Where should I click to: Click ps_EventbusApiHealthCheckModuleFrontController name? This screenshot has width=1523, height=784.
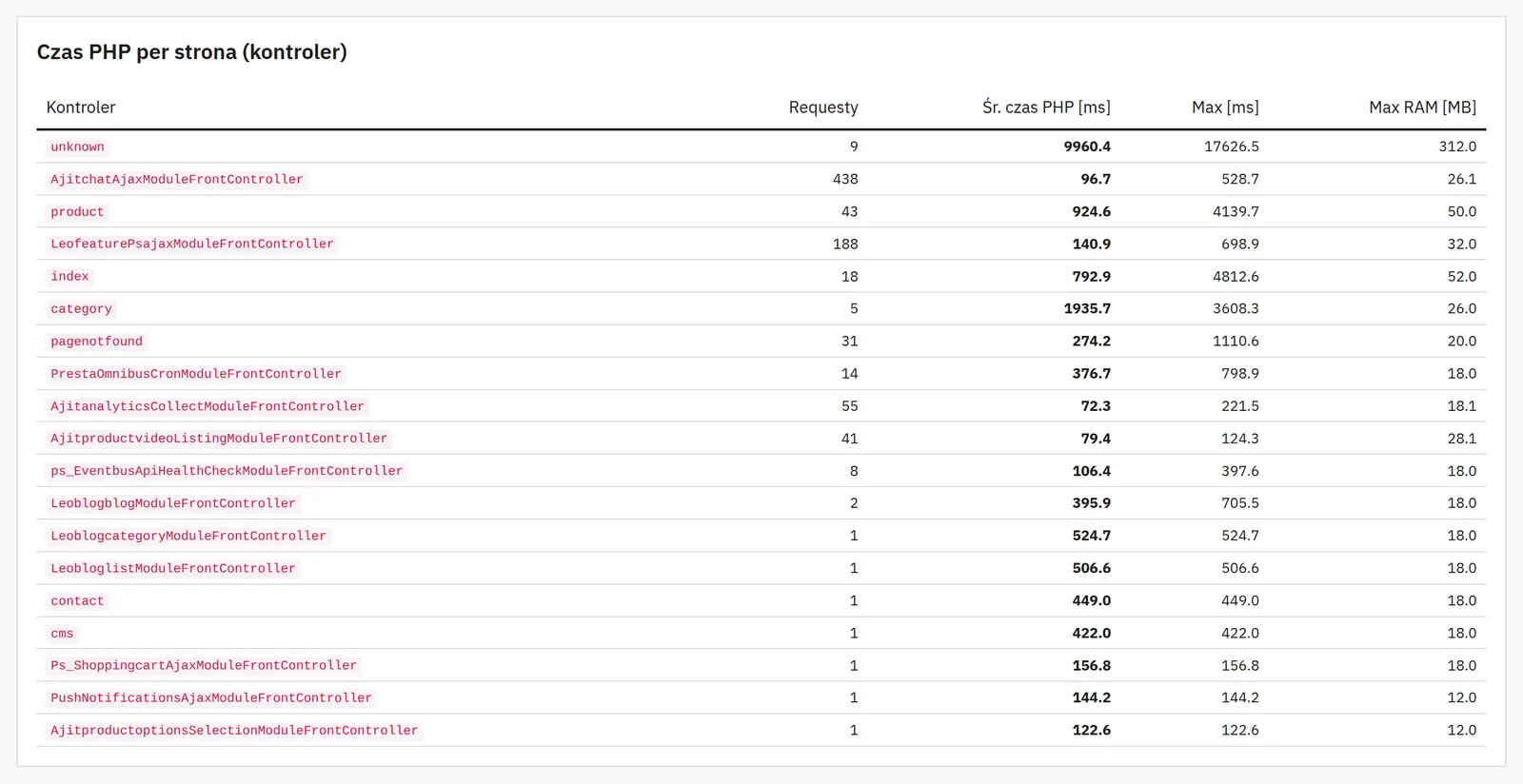point(227,471)
